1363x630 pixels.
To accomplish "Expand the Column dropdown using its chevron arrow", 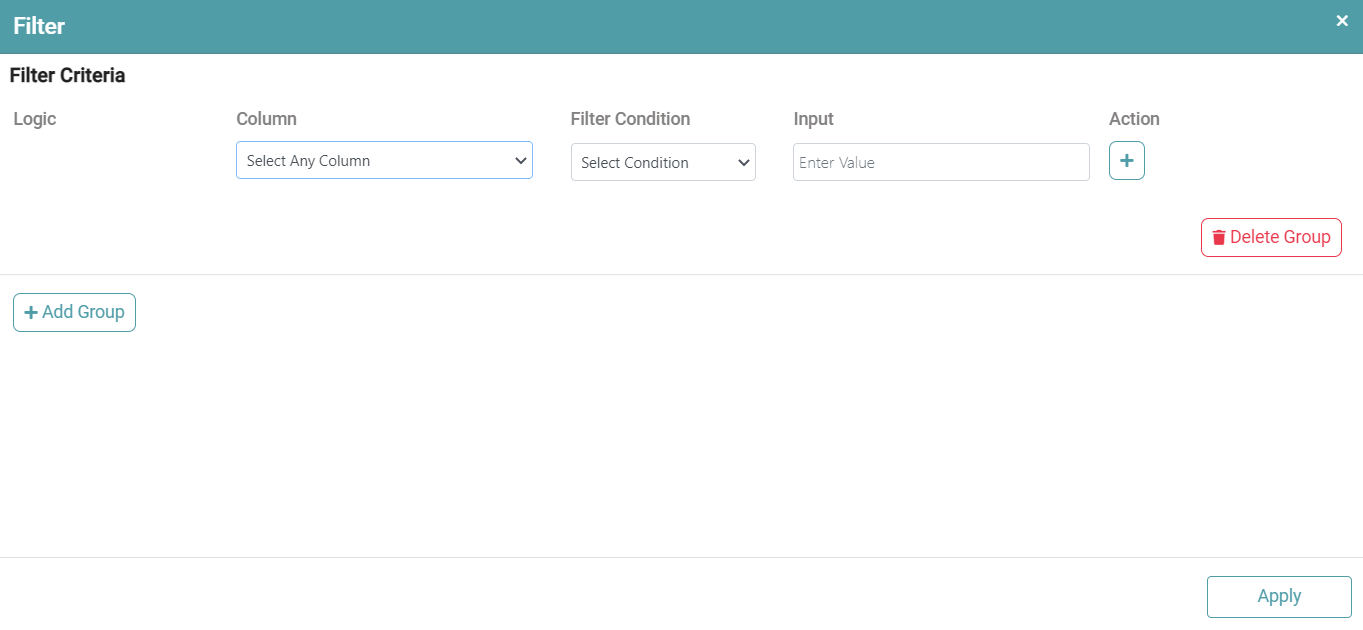I will pyautogui.click(x=520, y=160).
